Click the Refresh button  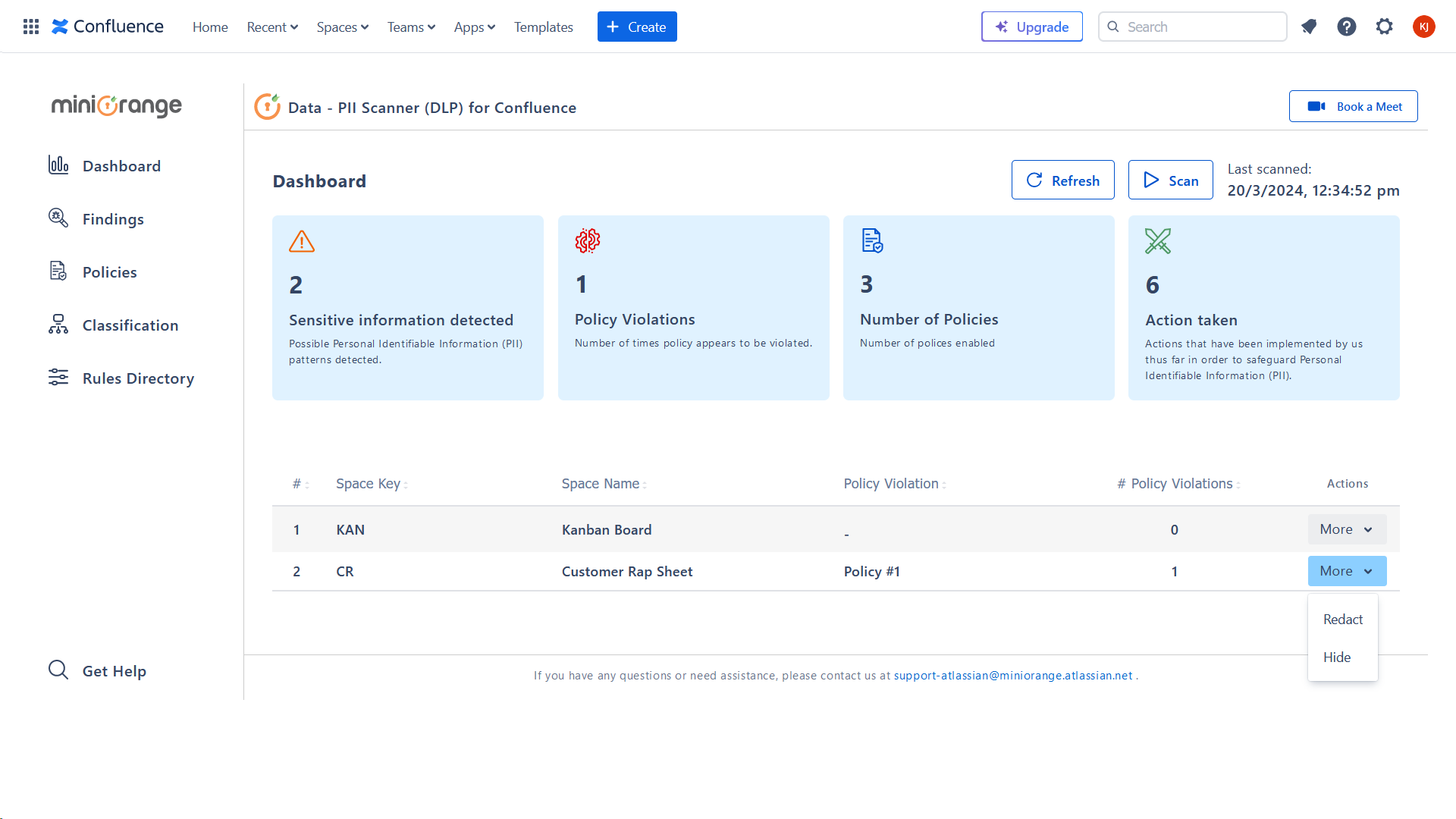1062,180
